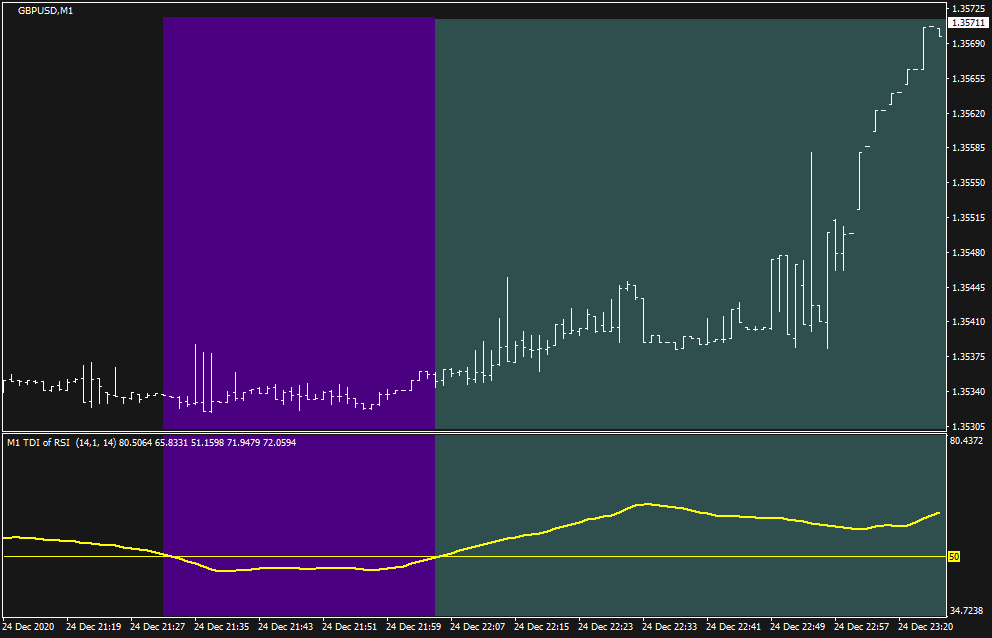Click the 1.35550 price axis label
Image resolution: width=992 pixels, height=638 pixels.
point(969,183)
